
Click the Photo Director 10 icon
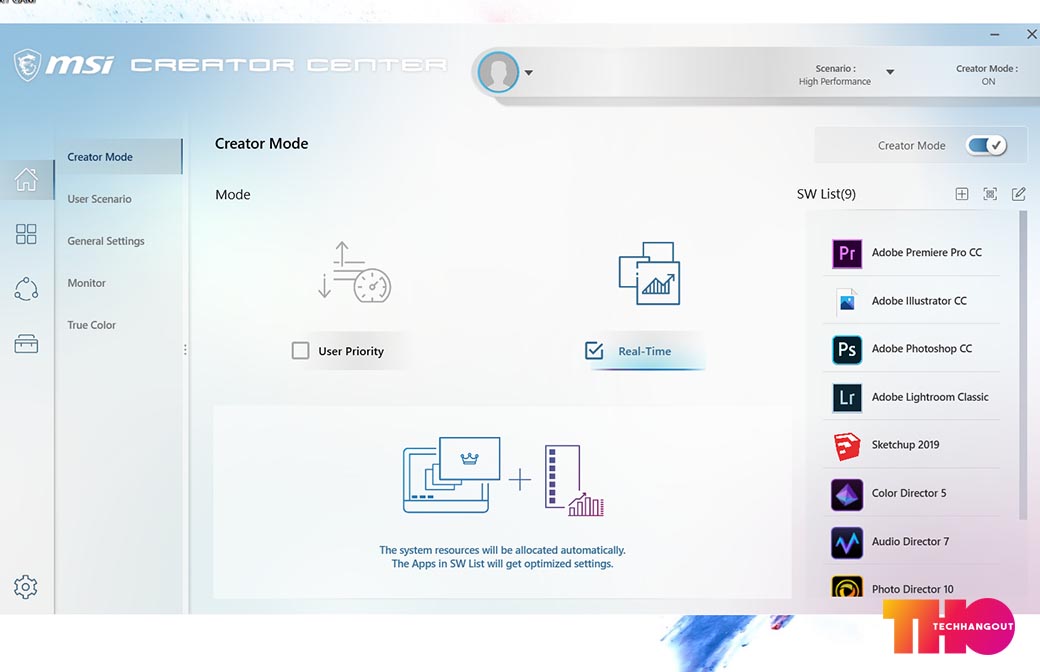(847, 586)
